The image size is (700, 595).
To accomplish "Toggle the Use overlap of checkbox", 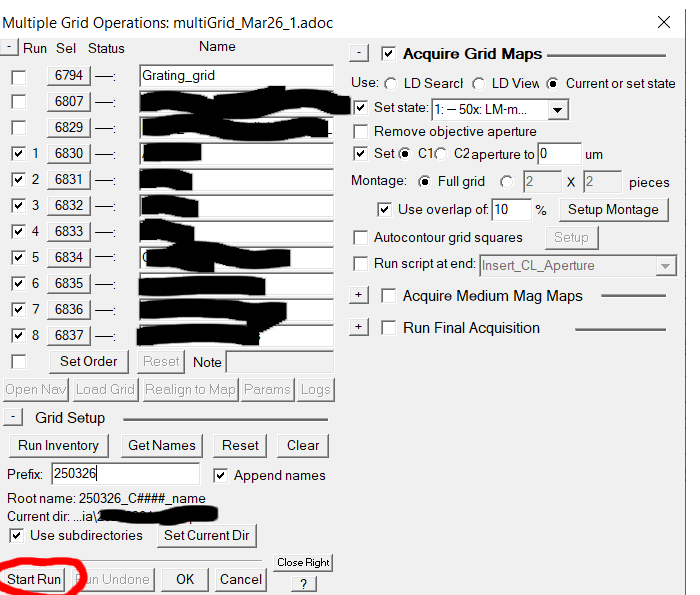I will coord(384,209).
